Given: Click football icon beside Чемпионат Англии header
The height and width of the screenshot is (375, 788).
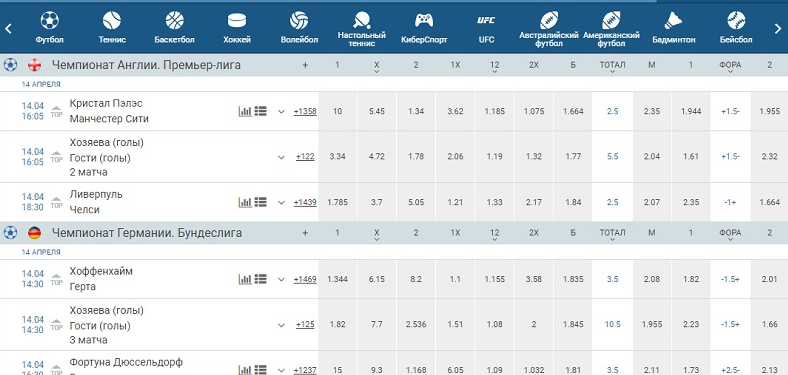Looking at the screenshot, I should point(10,65).
